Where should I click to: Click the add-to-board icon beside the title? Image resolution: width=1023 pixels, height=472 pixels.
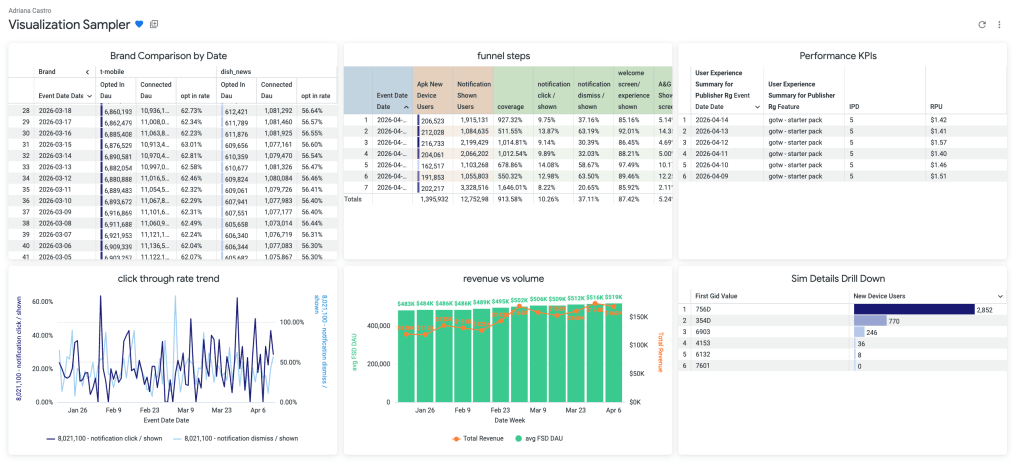tap(154, 24)
